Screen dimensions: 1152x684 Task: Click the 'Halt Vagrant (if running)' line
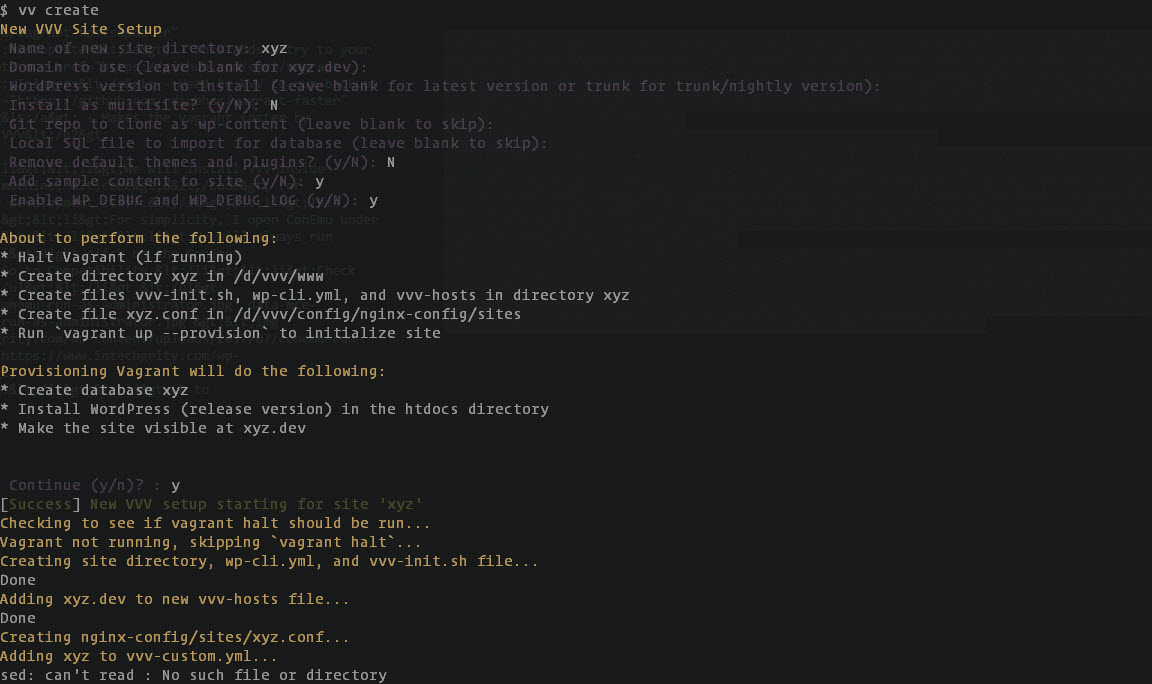(121, 257)
